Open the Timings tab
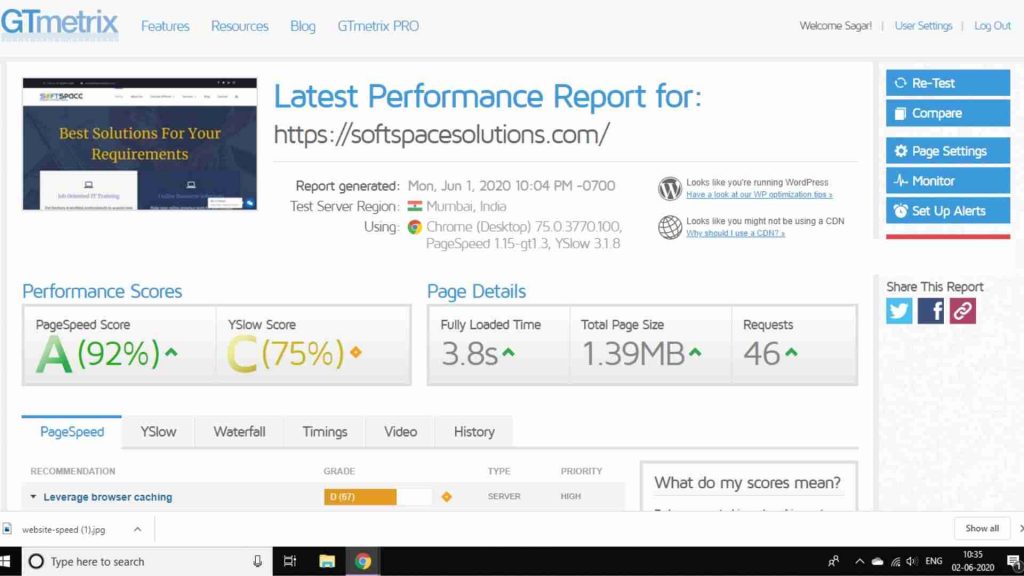This screenshot has height=576, width=1024. [x=325, y=432]
